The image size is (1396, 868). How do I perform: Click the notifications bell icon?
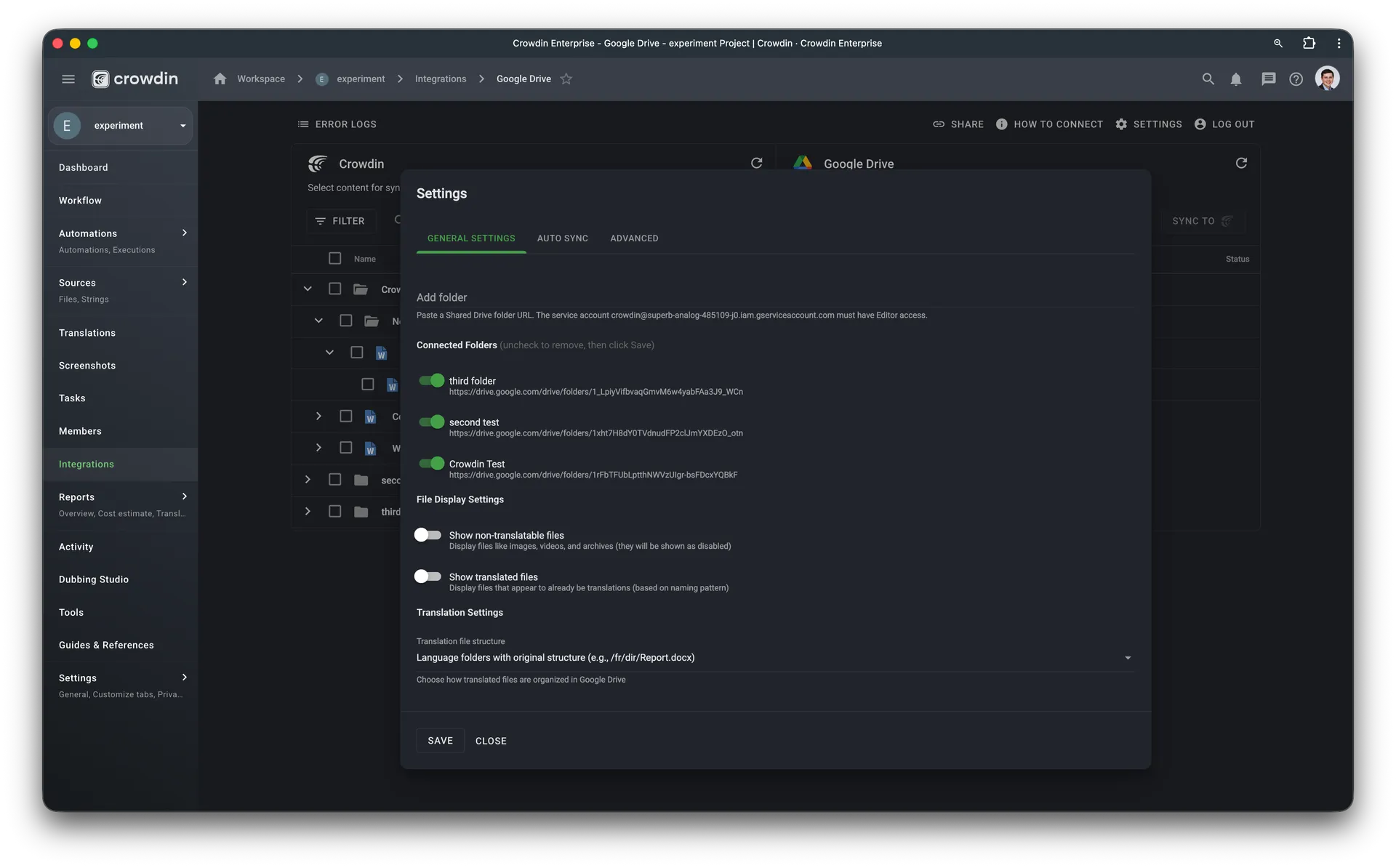tap(1235, 79)
